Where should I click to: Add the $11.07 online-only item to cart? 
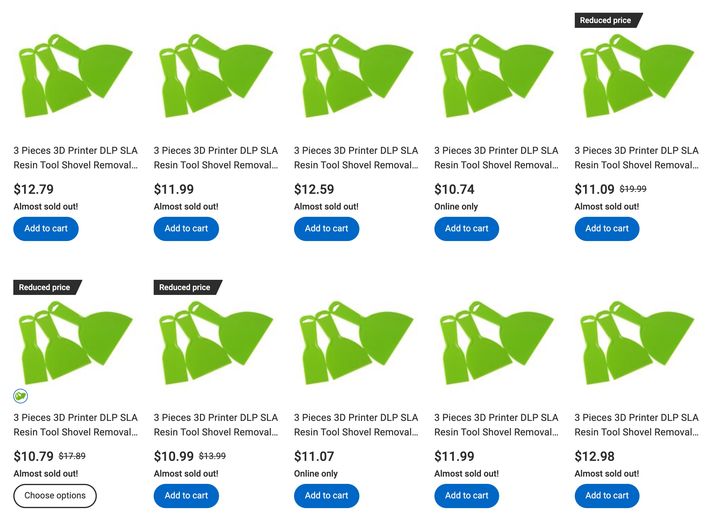pos(326,495)
